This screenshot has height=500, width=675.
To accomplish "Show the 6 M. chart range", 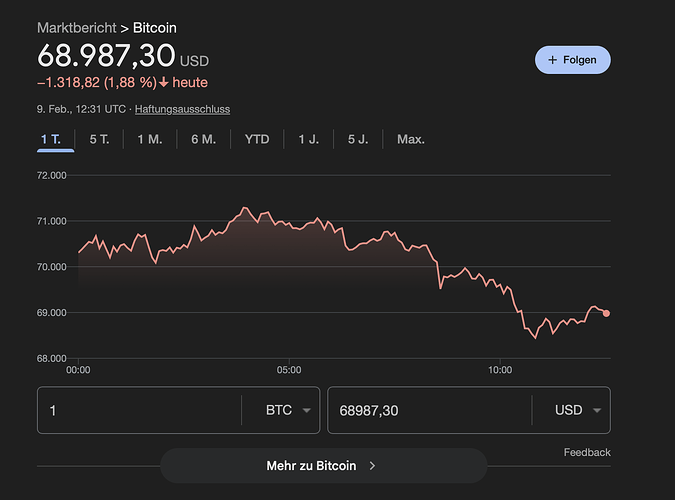I will pyautogui.click(x=203, y=139).
